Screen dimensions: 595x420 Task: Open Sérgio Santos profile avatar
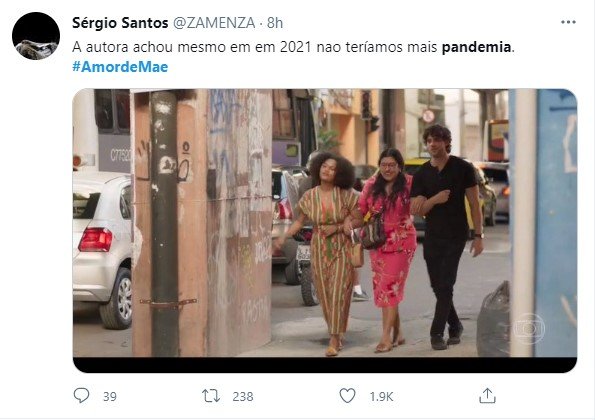click(x=36, y=36)
